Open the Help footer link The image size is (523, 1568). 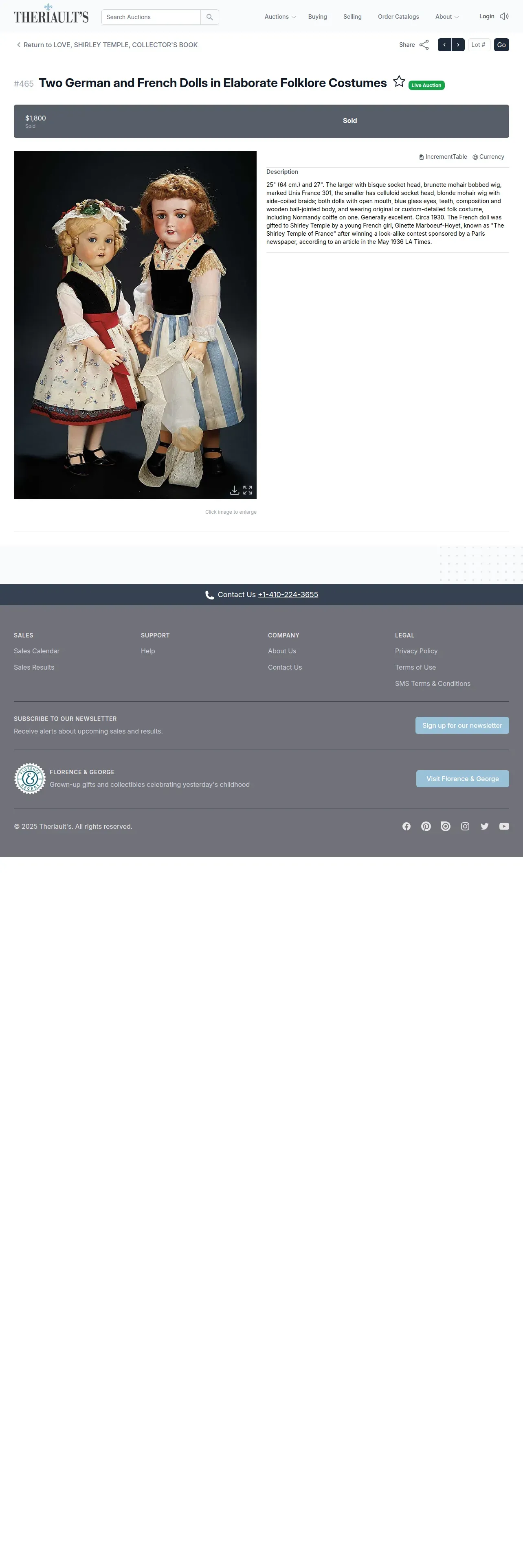148,651
